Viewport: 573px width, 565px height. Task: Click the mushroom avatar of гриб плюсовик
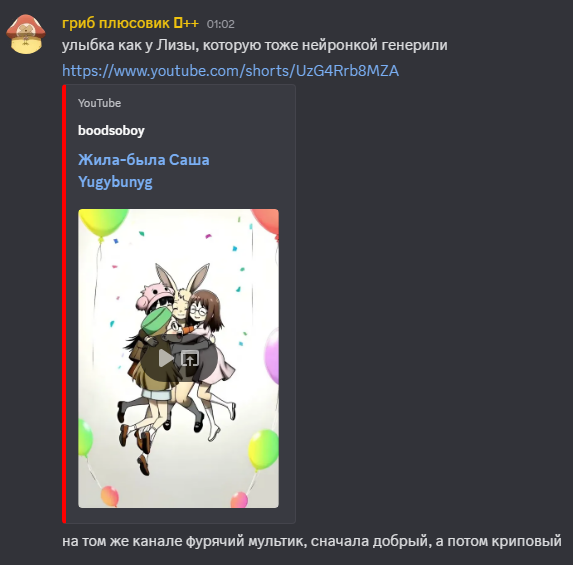[26, 34]
